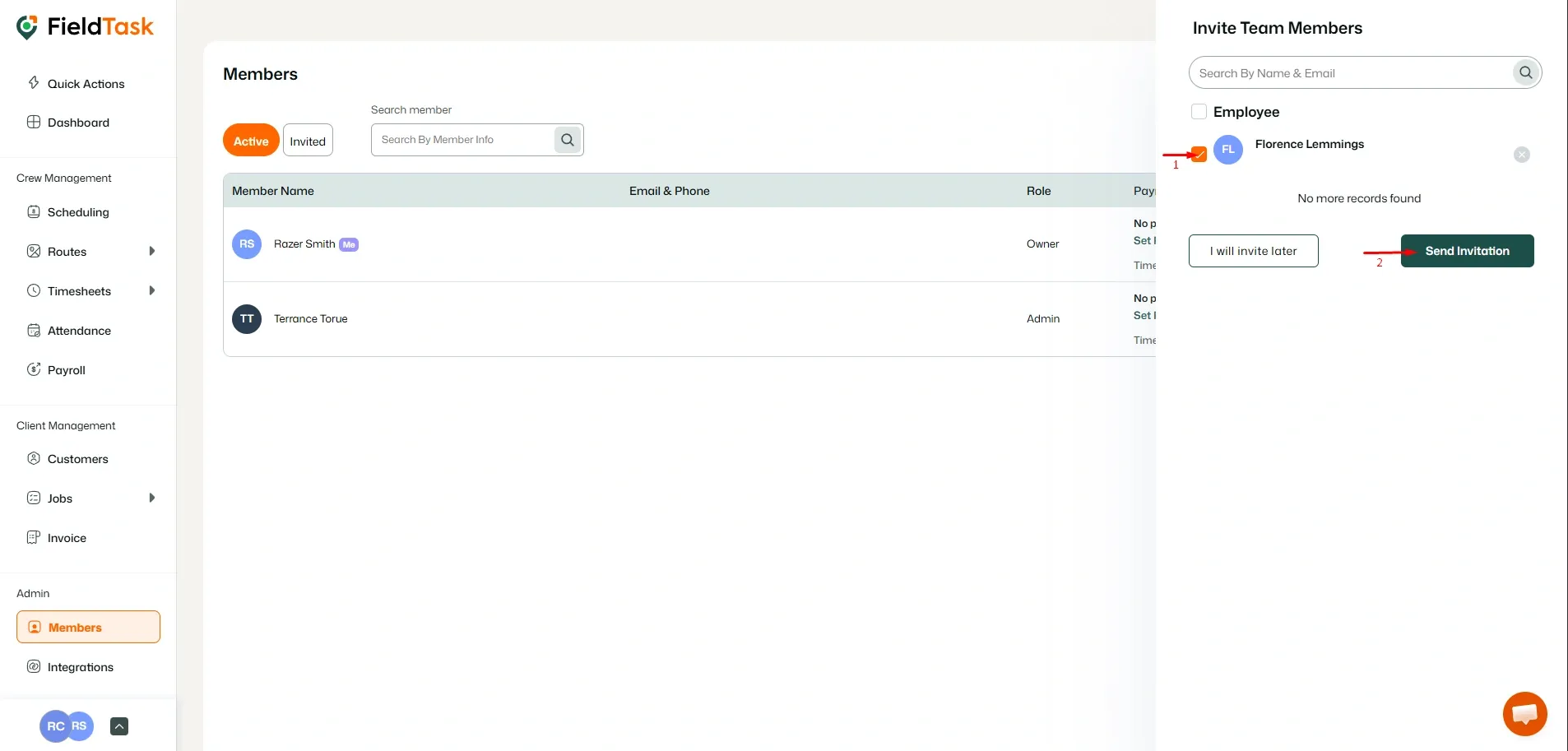Open the chat support bubble

[x=1524, y=712]
